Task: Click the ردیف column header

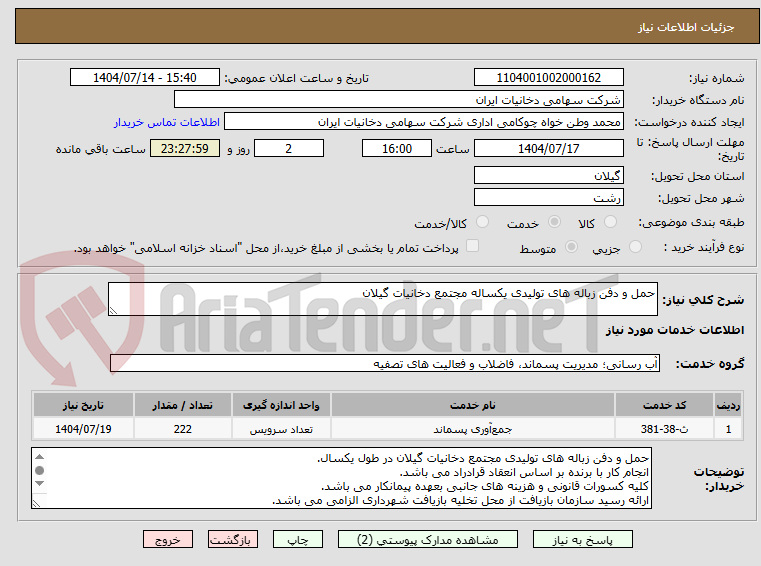Action: (728, 405)
